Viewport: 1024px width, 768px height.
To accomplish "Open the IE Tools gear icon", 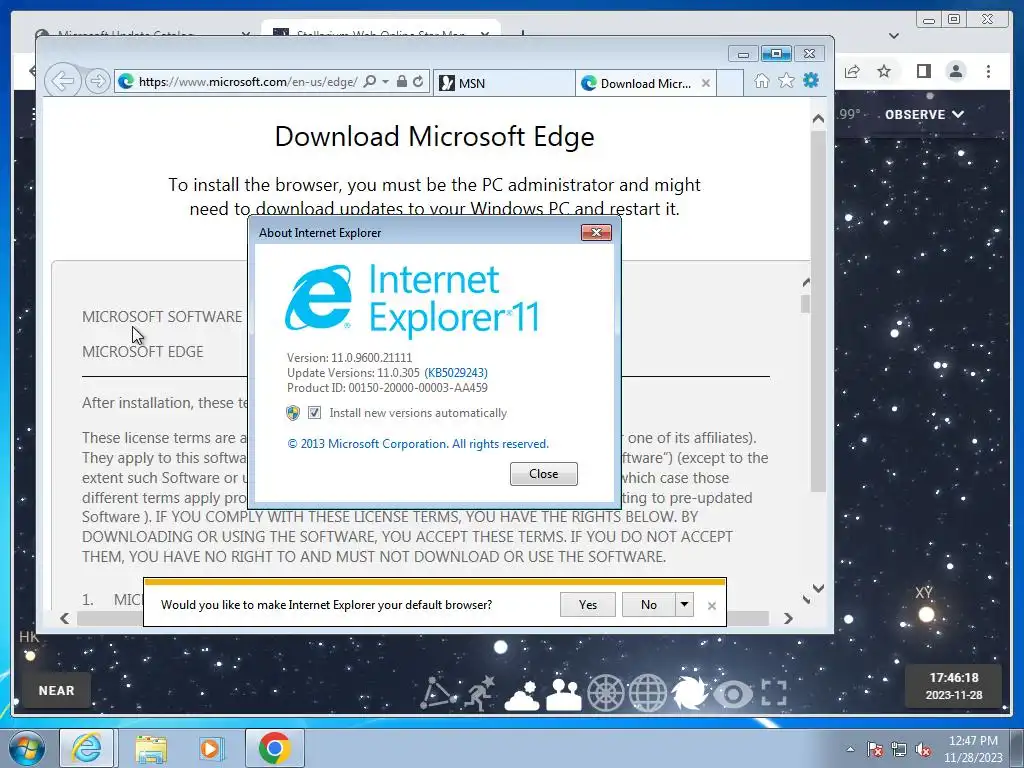I will [811, 80].
